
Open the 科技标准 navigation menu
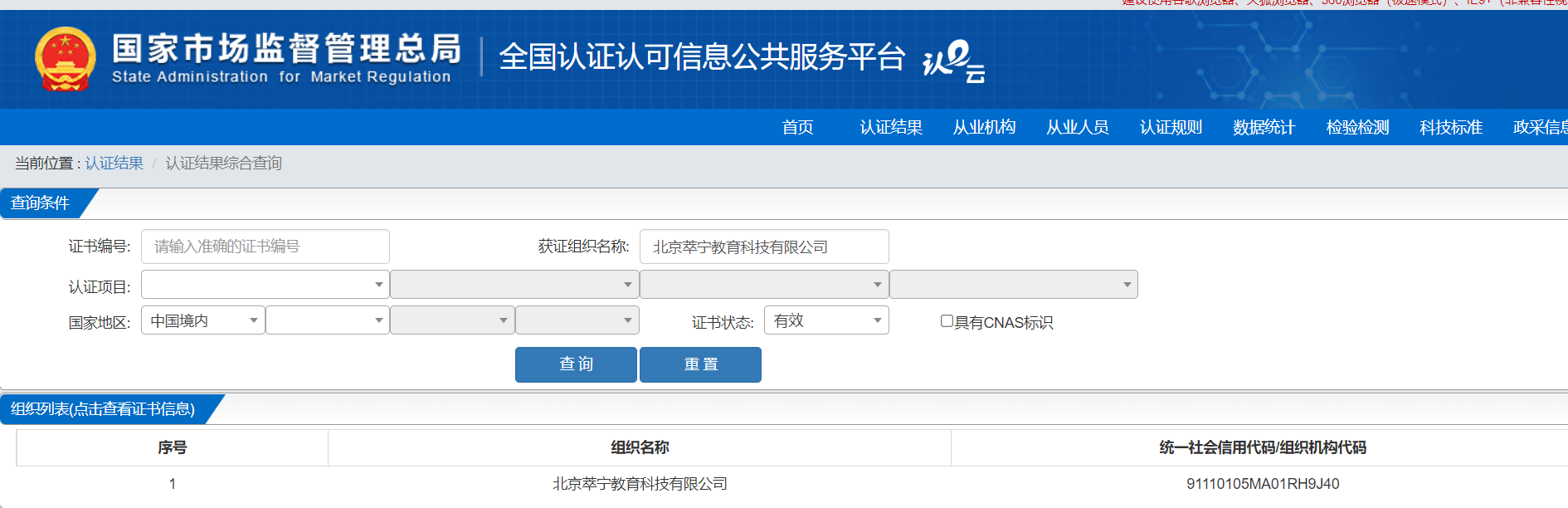click(x=1451, y=127)
